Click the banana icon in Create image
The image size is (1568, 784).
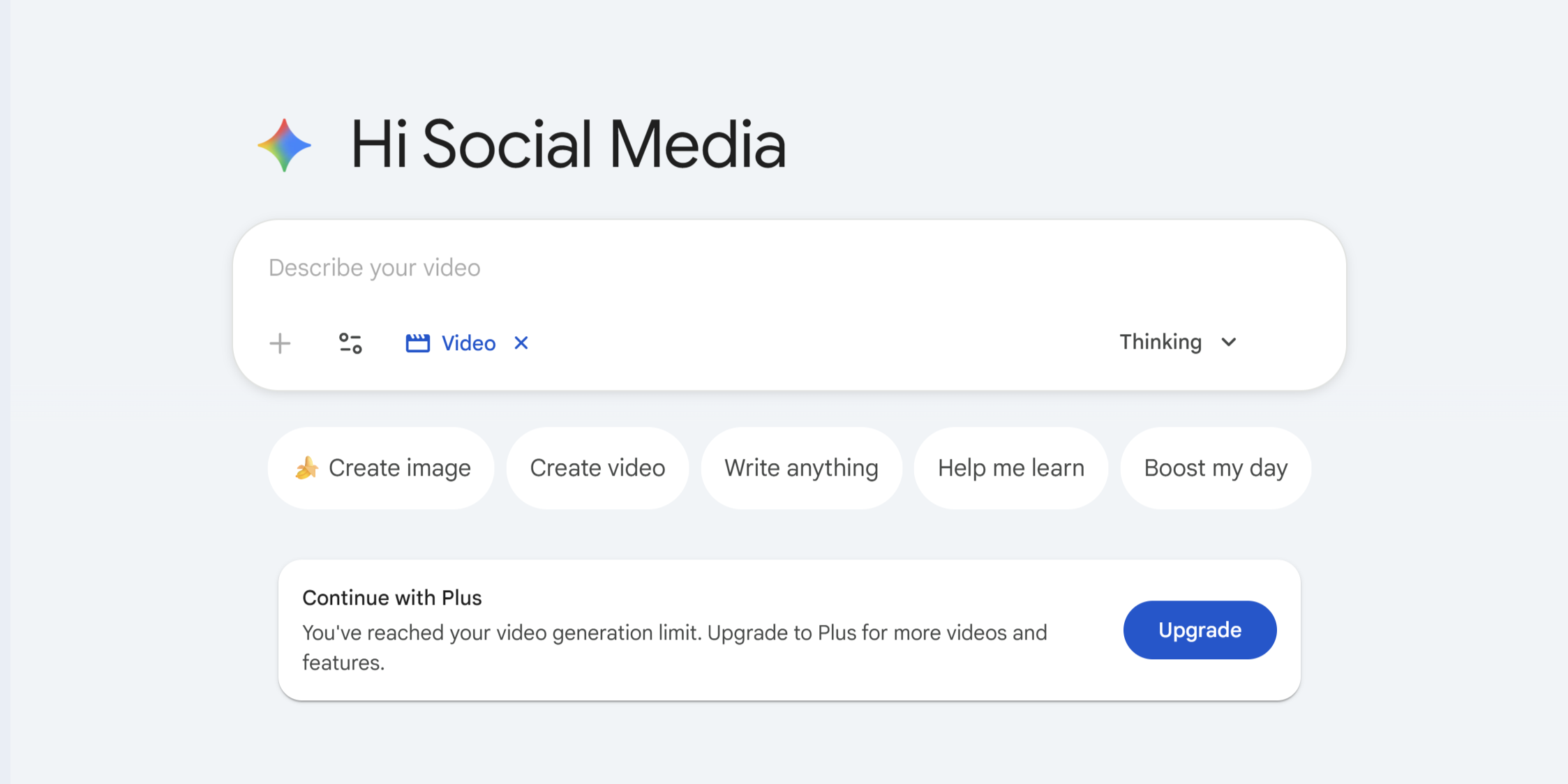tap(306, 467)
